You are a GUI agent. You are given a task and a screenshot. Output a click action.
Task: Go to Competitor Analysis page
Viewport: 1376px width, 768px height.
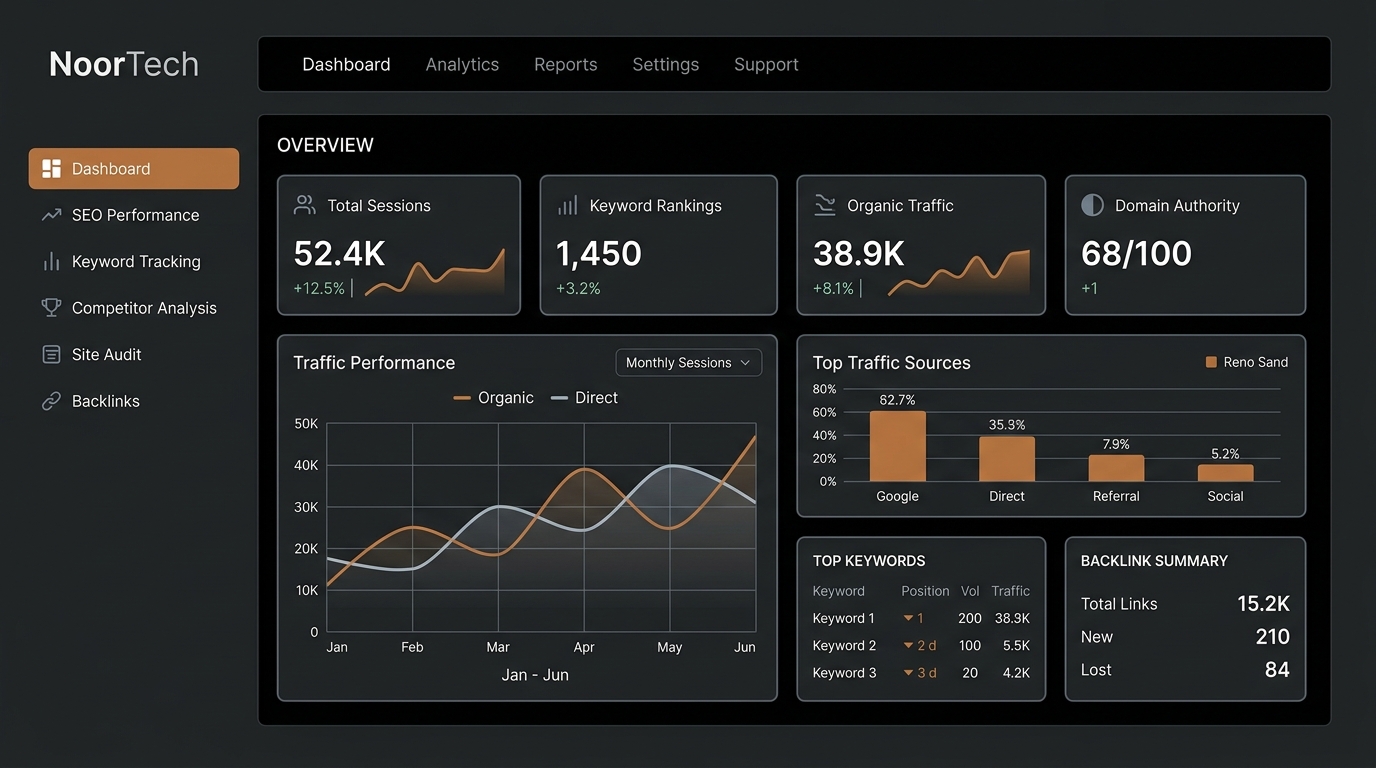(134, 308)
